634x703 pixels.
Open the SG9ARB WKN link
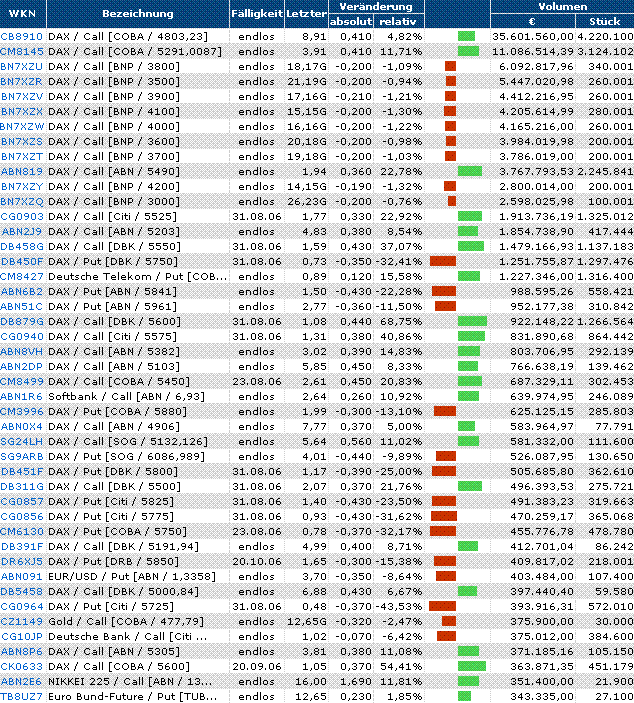tap(22, 457)
